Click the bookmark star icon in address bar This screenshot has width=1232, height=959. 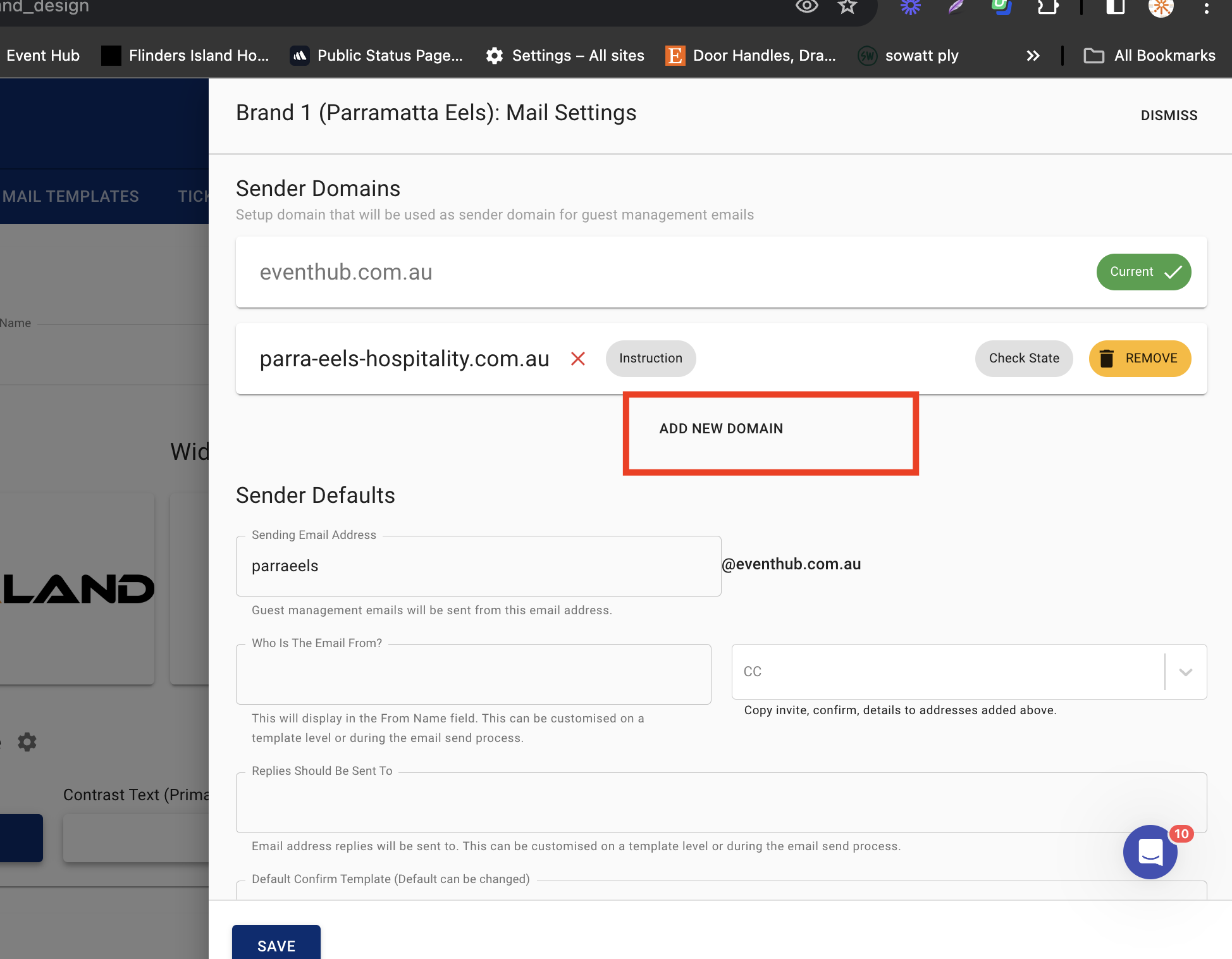847,7
